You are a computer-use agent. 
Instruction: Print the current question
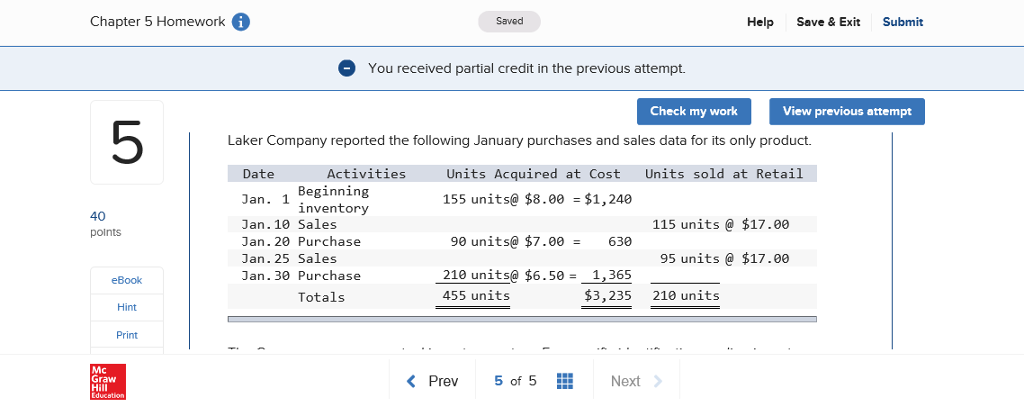(x=127, y=335)
